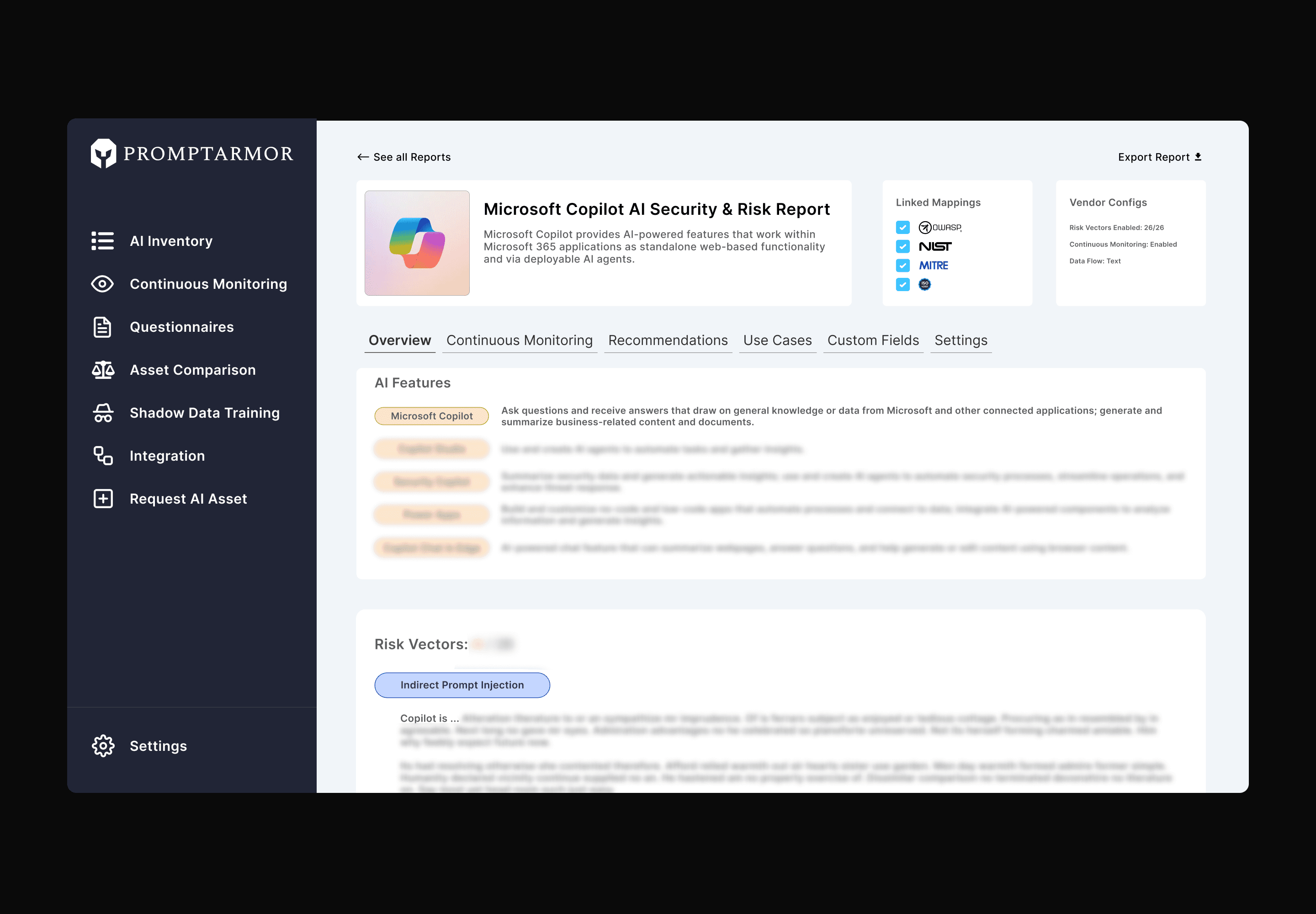The height and width of the screenshot is (914, 1316).
Task: Click the Request AI Asset plus icon
Action: tap(103, 499)
